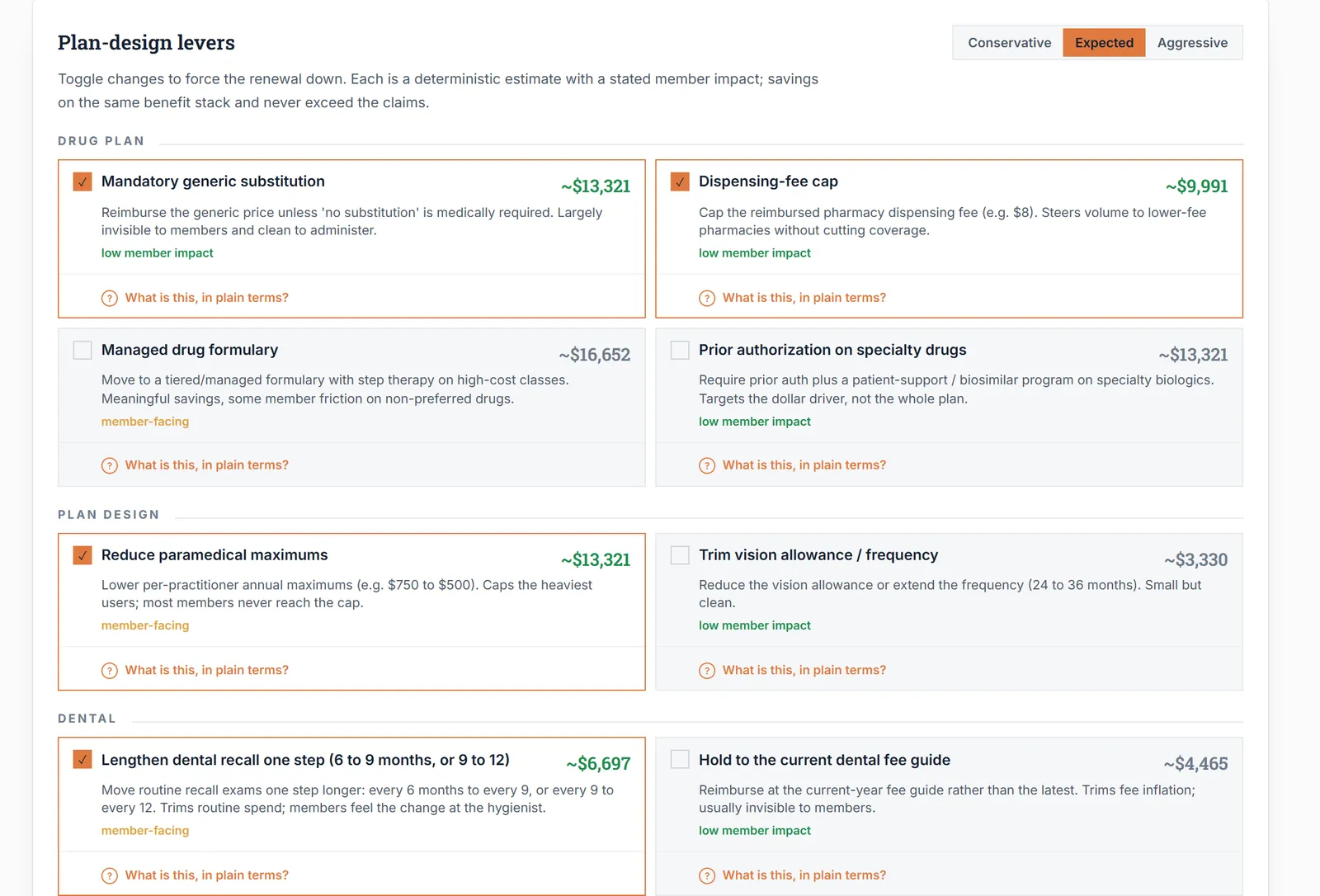Check Prior authorization on specialty drugs
Screen dimensions: 1320x896
tap(680, 350)
